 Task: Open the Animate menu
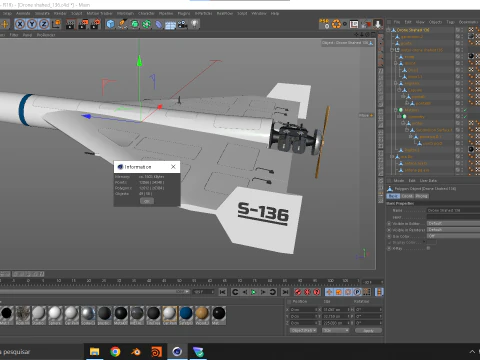(23, 13)
